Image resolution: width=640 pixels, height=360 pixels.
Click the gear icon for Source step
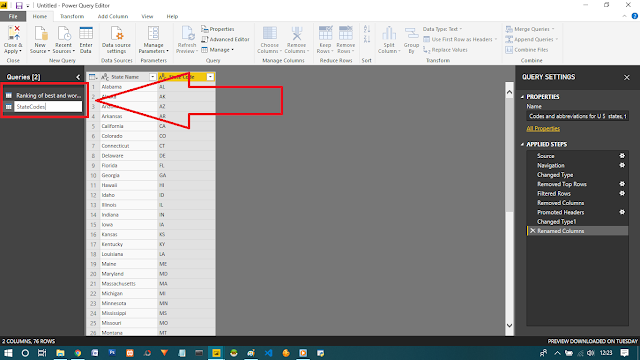click(x=622, y=156)
